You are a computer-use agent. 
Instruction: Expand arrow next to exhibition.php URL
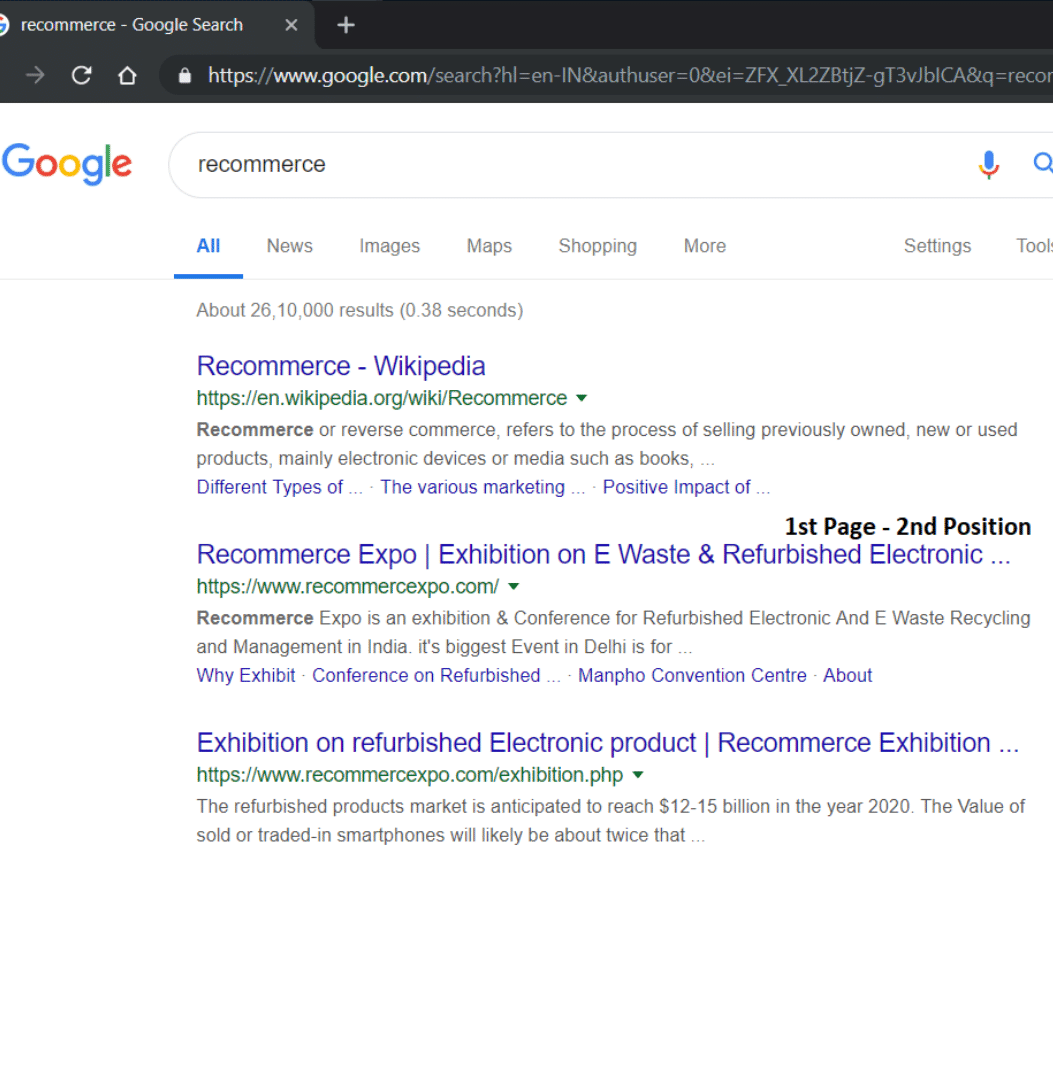pyautogui.click(x=638, y=775)
